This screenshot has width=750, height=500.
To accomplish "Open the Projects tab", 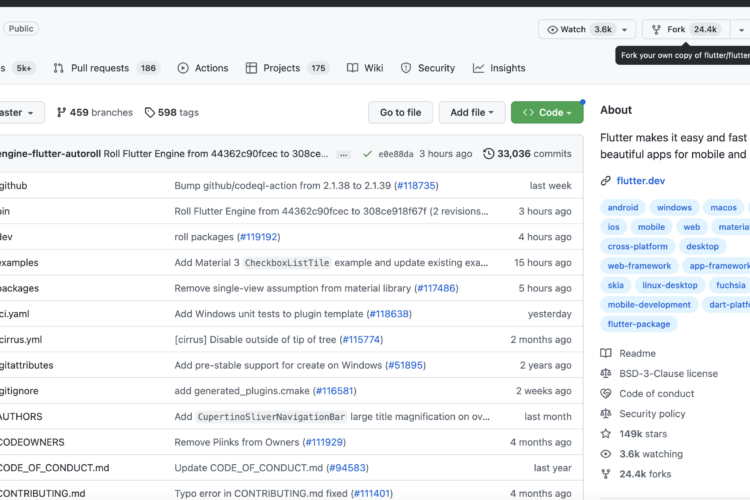I will (x=288, y=68).
